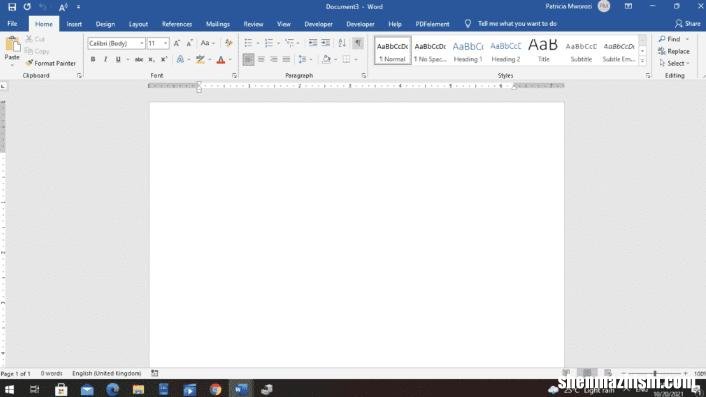Click Decrease Indent icon
This screenshot has width=706, height=397.
tap(313, 43)
